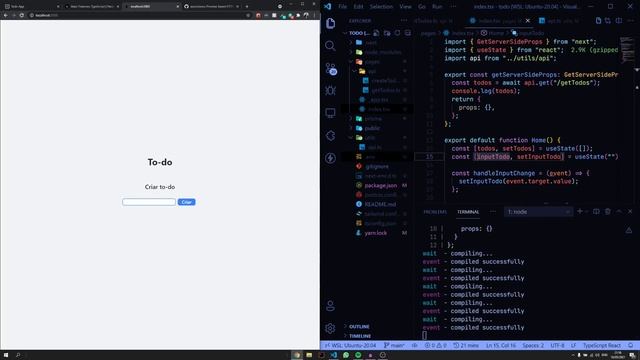The image size is (640, 360).
Task: Click the VS Code icon in the taskbar
Action: tap(333, 355)
